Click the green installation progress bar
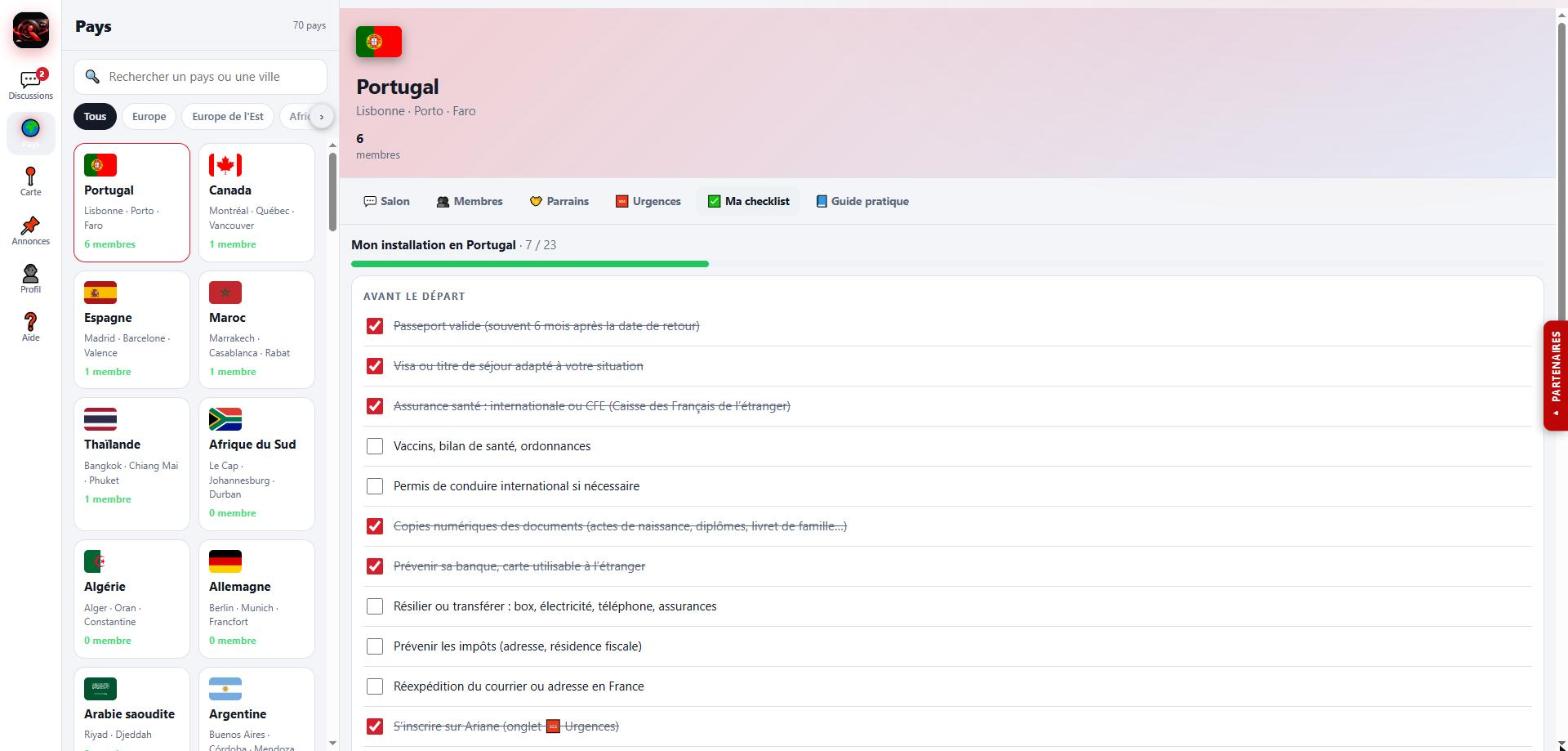Viewport: 1568px width, 751px height. coord(530,264)
